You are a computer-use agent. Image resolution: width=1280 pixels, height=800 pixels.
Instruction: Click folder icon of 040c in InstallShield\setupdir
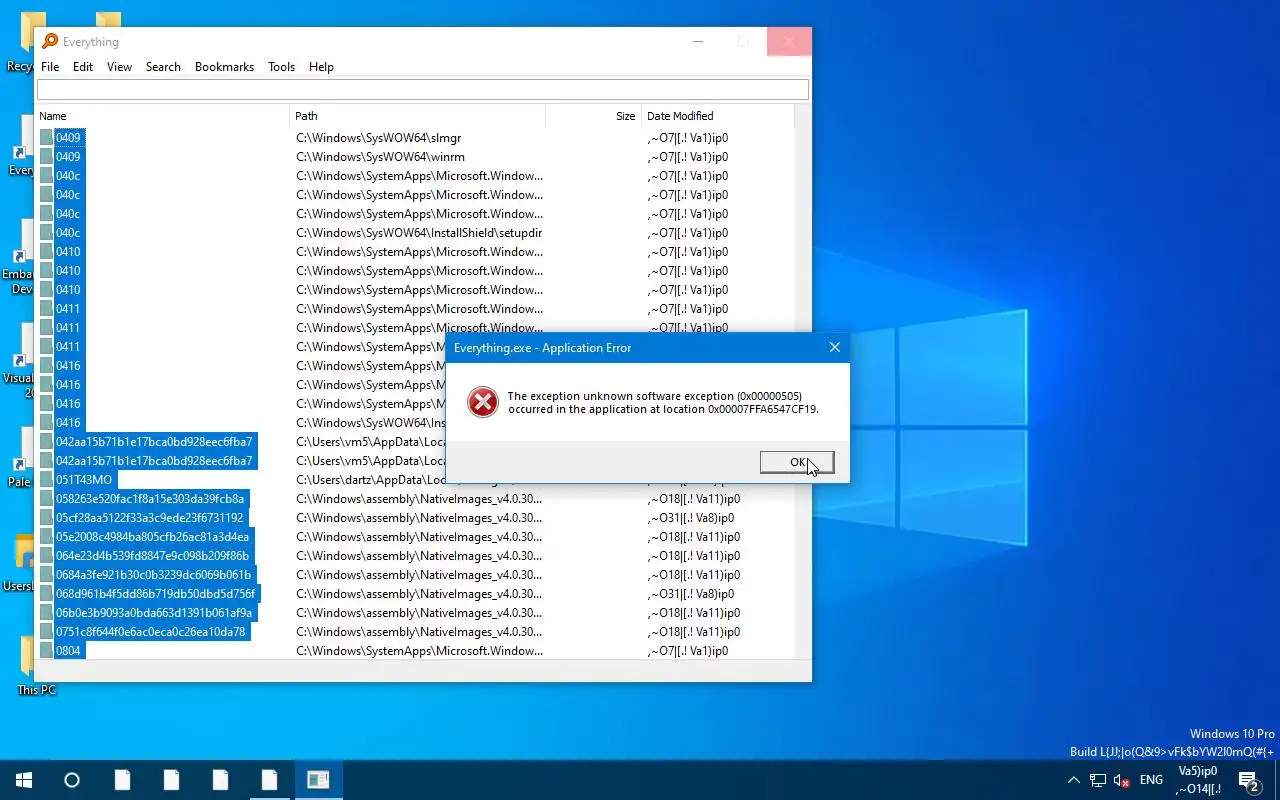(x=46, y=233)
